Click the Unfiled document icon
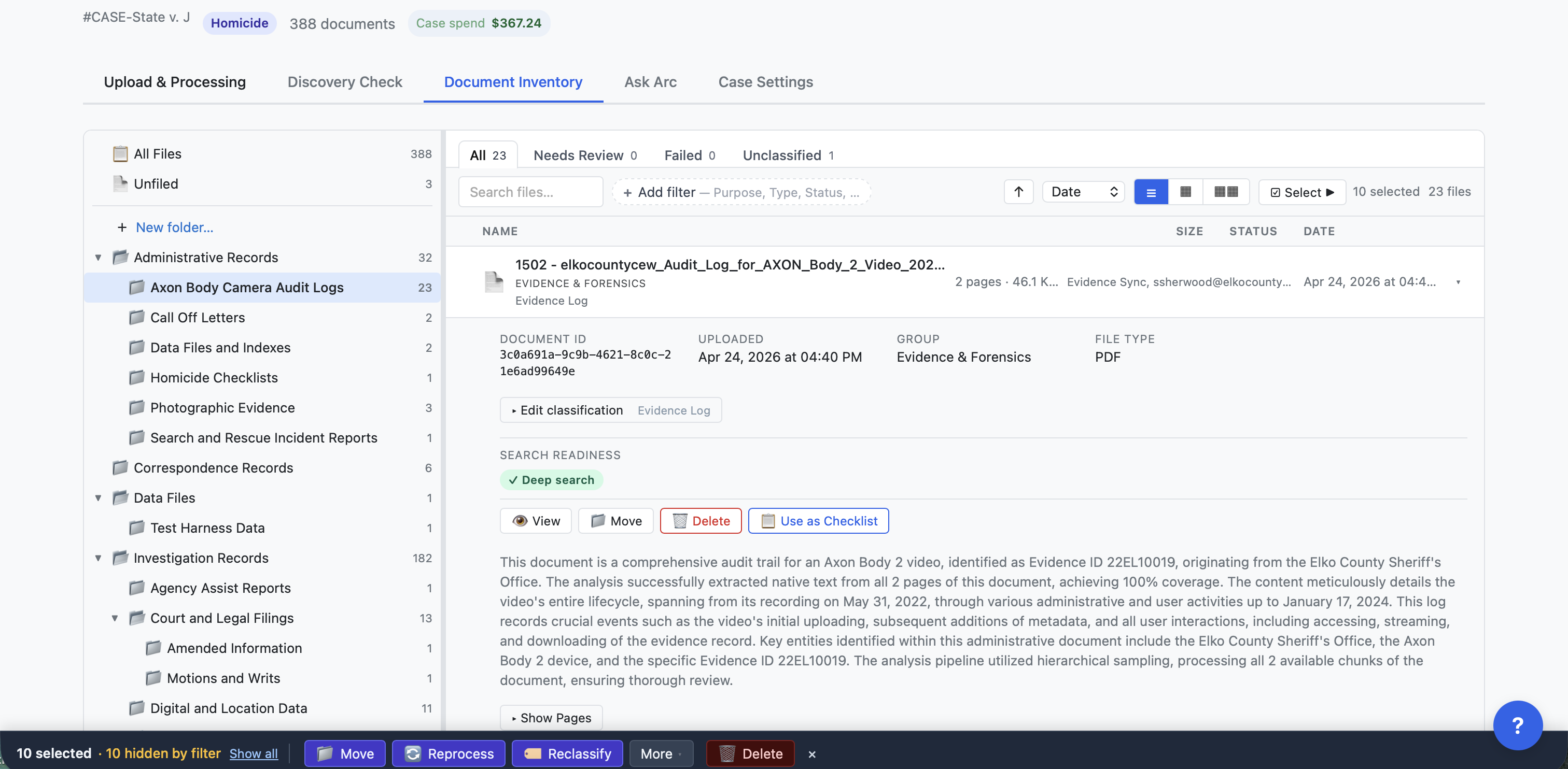The width and height of the screenshot is (1568, 769). pos(120,184)
